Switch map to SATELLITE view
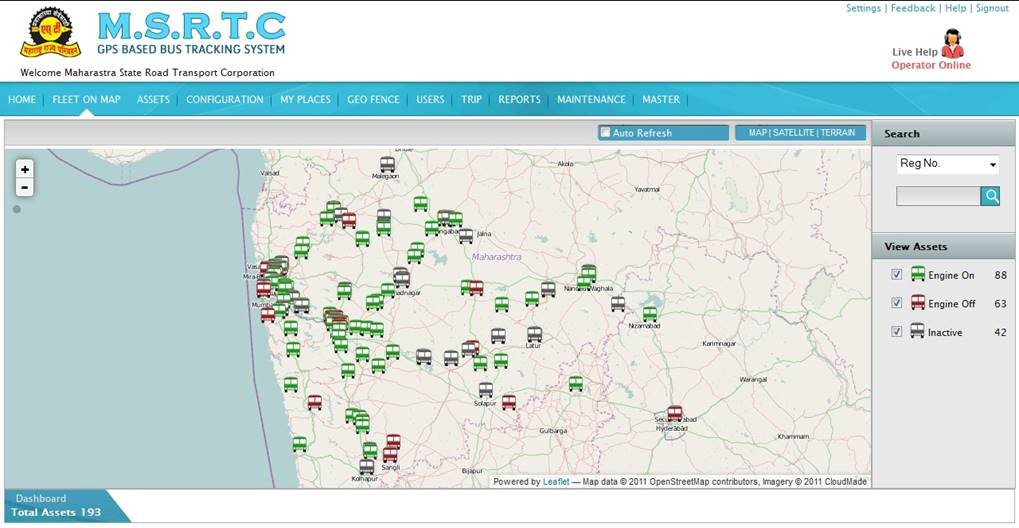Image resolution: width=1019 pixels, height=528 pixels. coord(793,133)
